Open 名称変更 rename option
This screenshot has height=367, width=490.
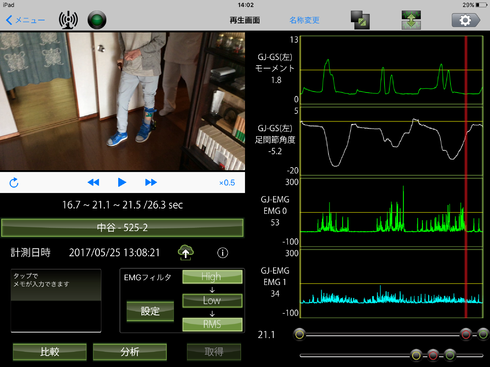[304, 20]
